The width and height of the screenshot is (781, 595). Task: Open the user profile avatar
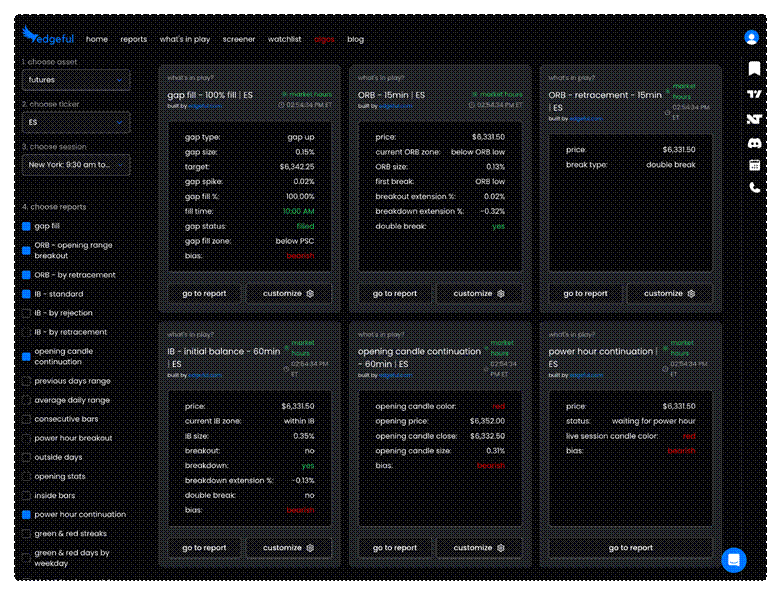click(751, 37)
